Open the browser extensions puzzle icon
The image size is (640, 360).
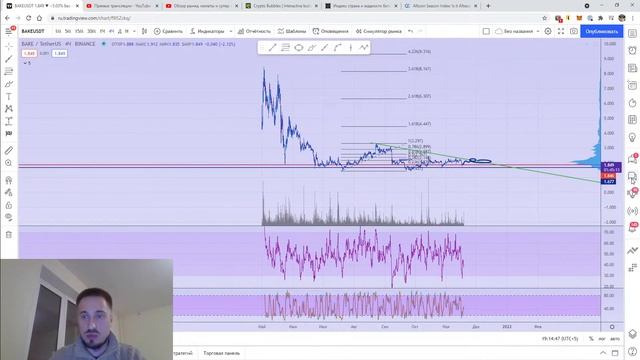pos(600,18)
